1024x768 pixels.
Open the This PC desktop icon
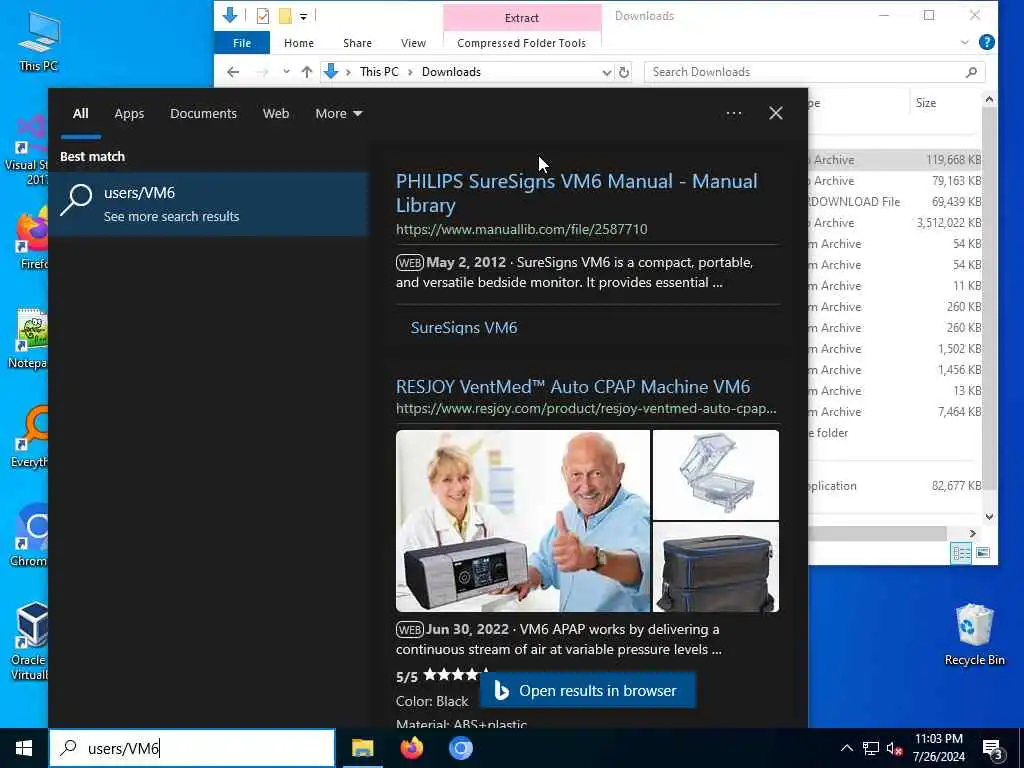pos(39,40)
